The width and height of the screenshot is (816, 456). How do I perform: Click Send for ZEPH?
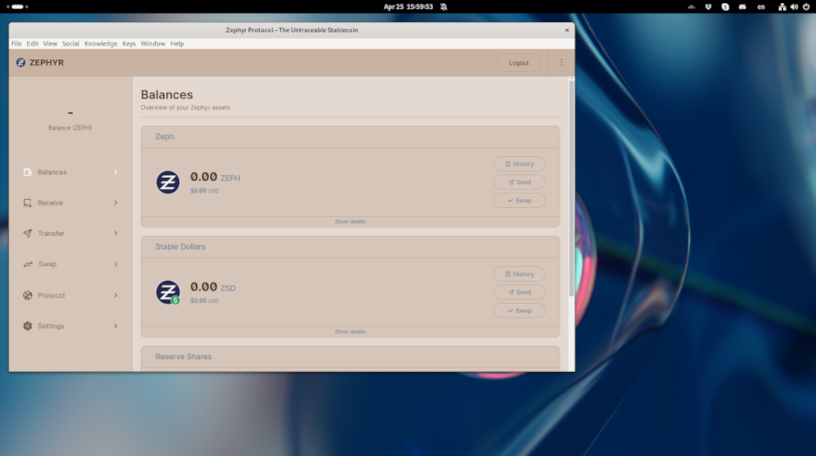(x=519, y=182)
